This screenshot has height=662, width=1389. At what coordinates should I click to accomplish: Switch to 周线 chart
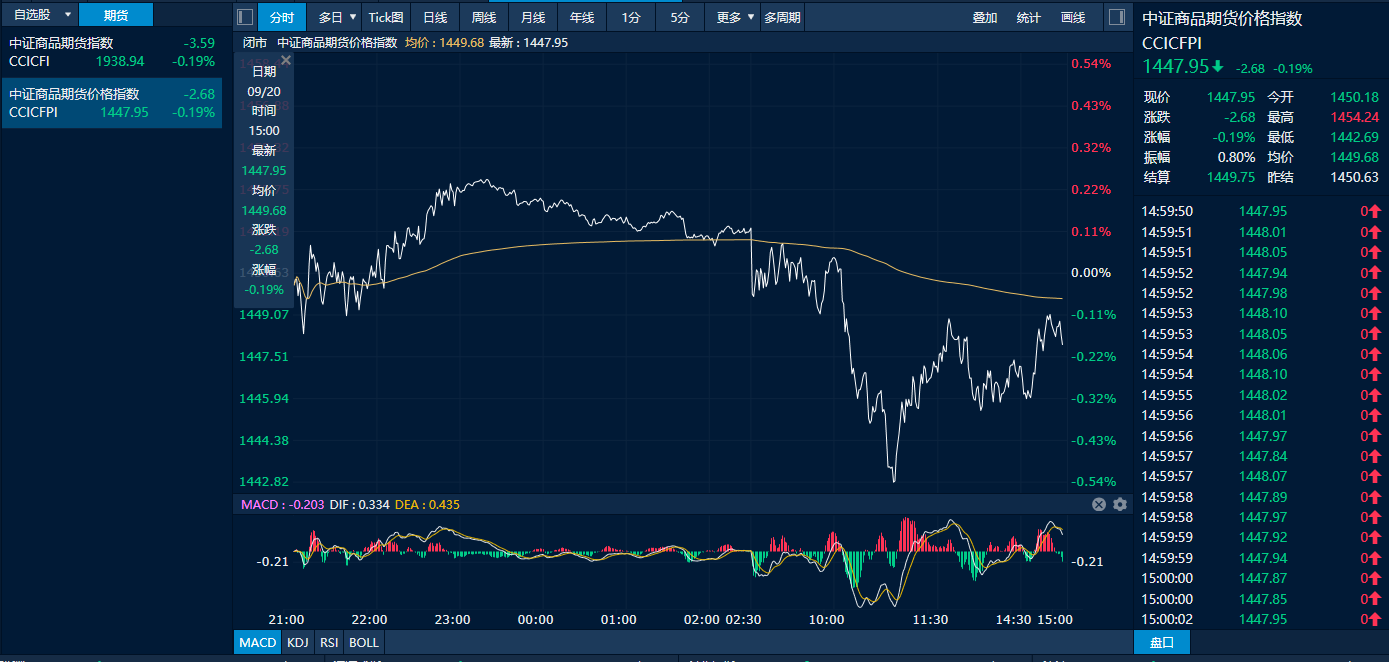(484, 17)
